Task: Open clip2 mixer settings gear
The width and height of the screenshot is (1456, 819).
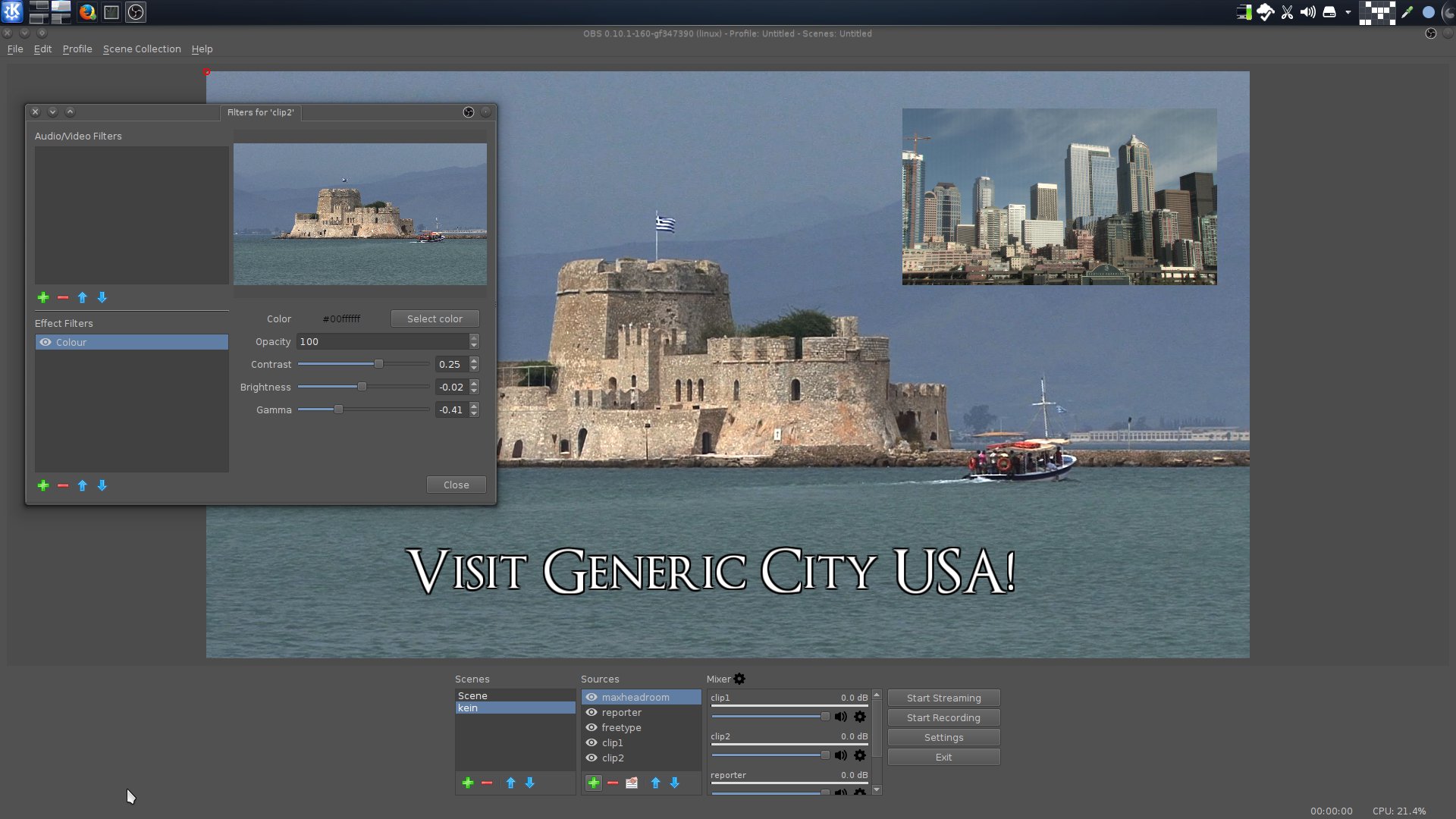Action: coord(860,755)
